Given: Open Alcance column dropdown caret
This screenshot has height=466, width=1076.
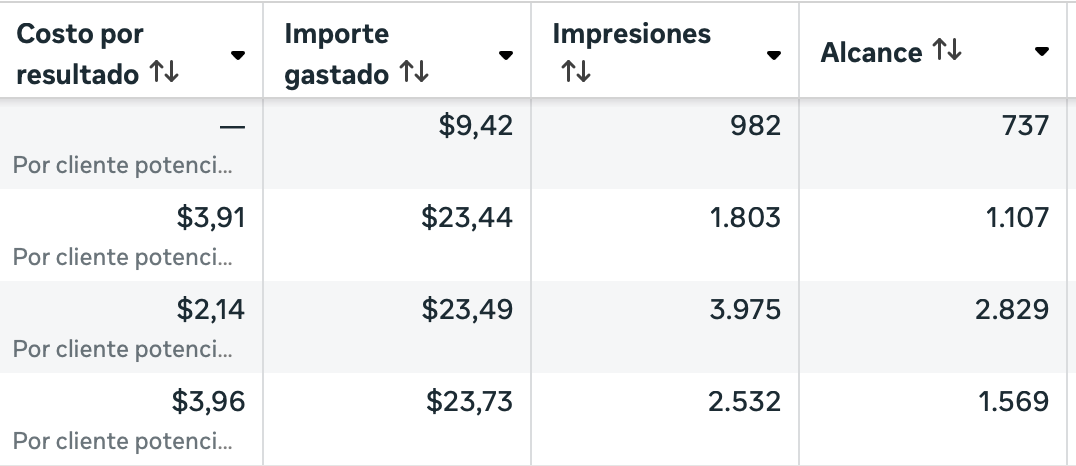Looking at the screenshot, I should [x=1042, y=52].
